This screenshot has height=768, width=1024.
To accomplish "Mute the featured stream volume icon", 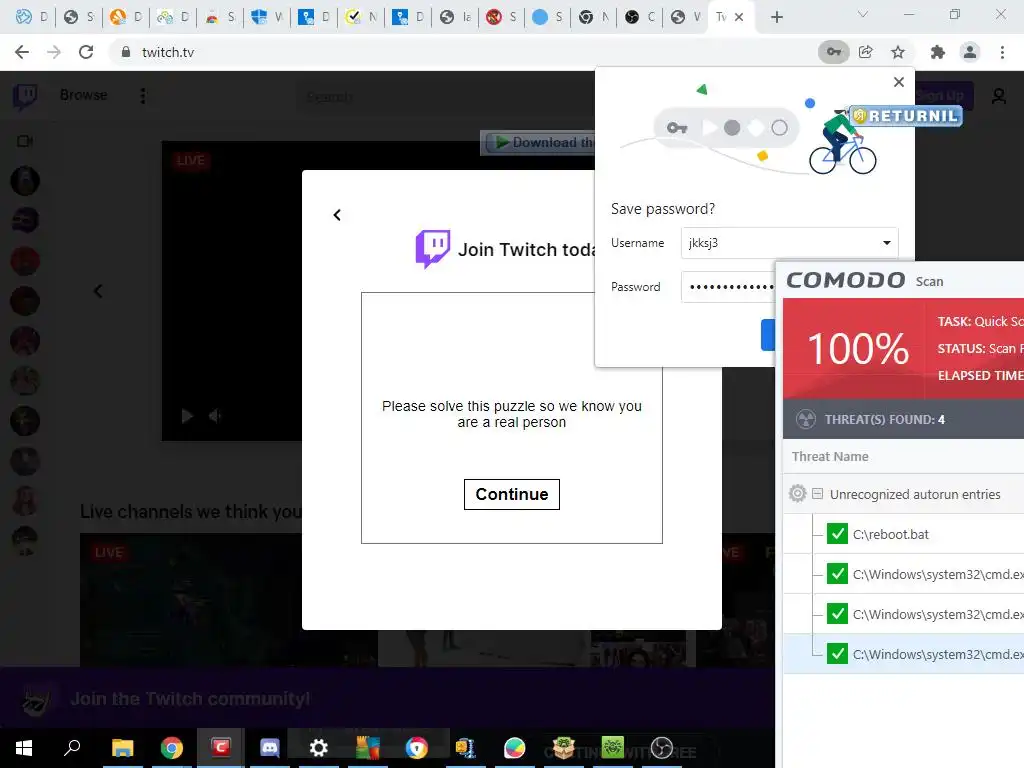I will pyautogui.click(x=215, y=416).
